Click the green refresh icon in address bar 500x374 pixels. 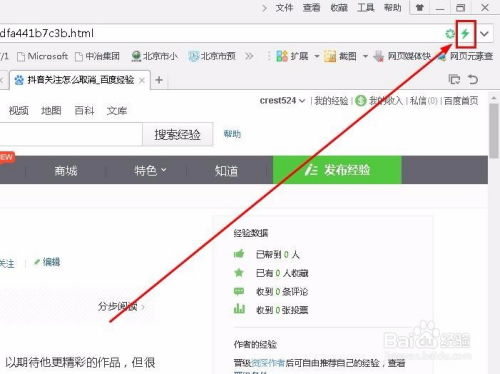(x=450, y=34)
